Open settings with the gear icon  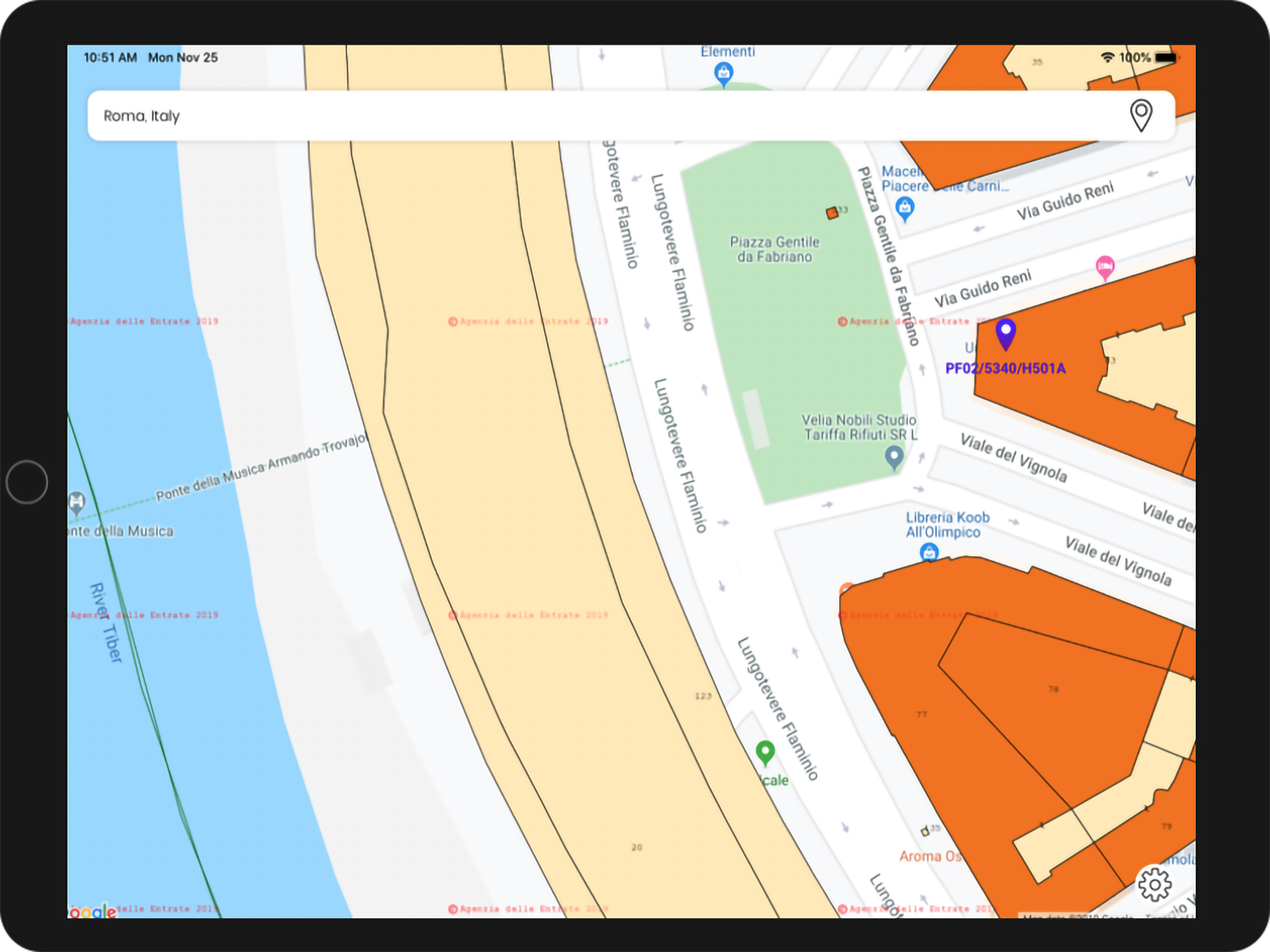(x=1155, y=884)
